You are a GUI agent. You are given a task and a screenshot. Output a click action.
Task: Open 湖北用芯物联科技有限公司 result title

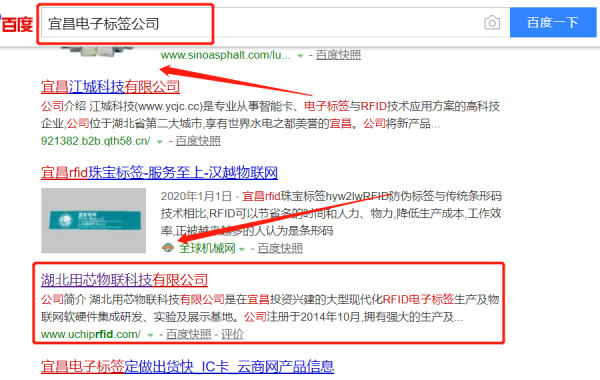pyautogui.click(x=124, y=280)
